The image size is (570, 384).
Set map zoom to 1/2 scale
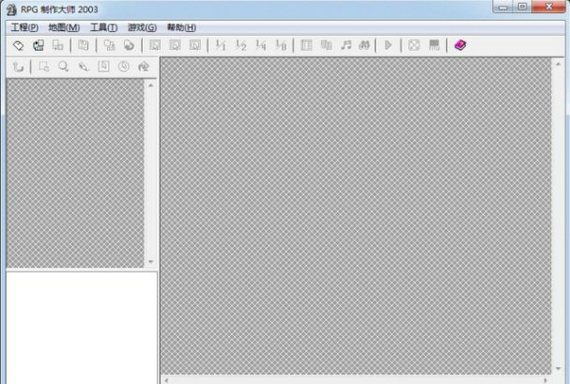tap(241, 45)
